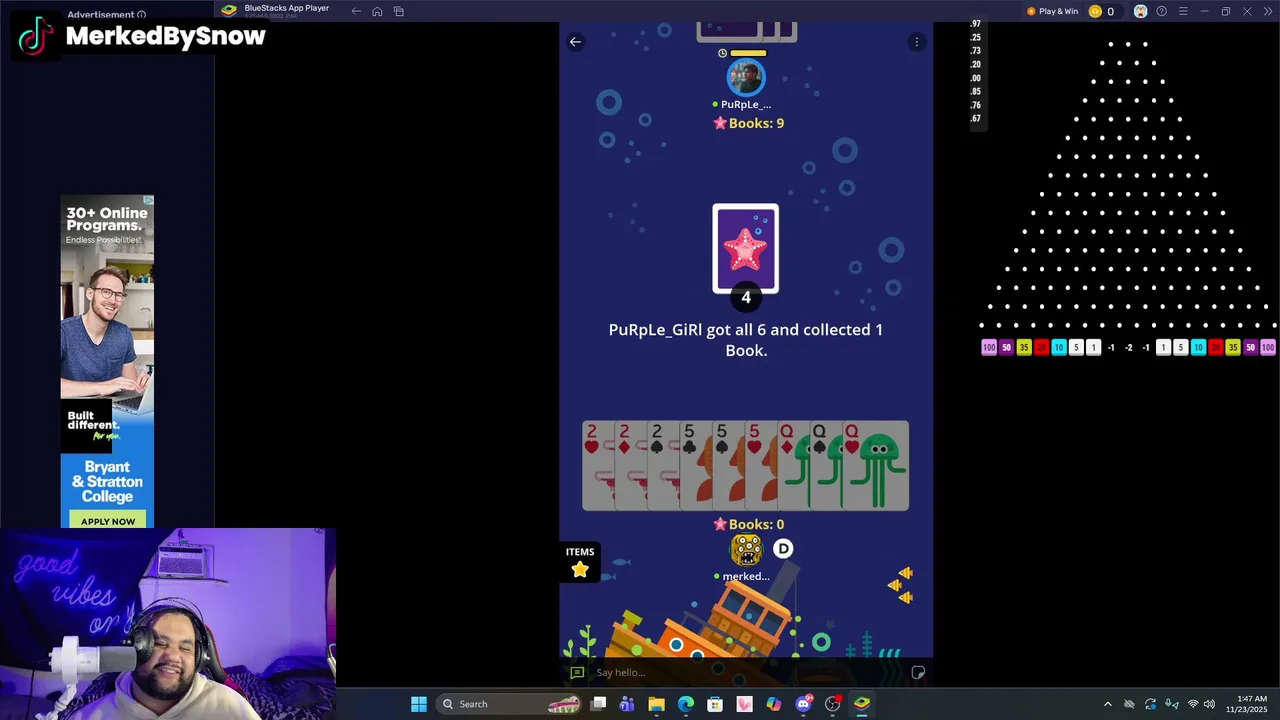Open the volume control in system tray
This screenshot has height=720, width=1280.
[1209, 704]
